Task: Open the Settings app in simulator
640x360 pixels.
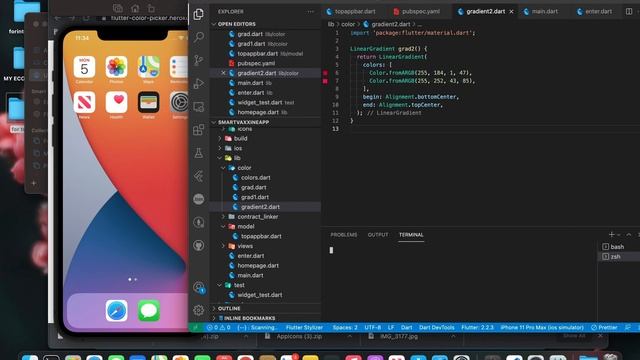Action: (x=180, y=102)
